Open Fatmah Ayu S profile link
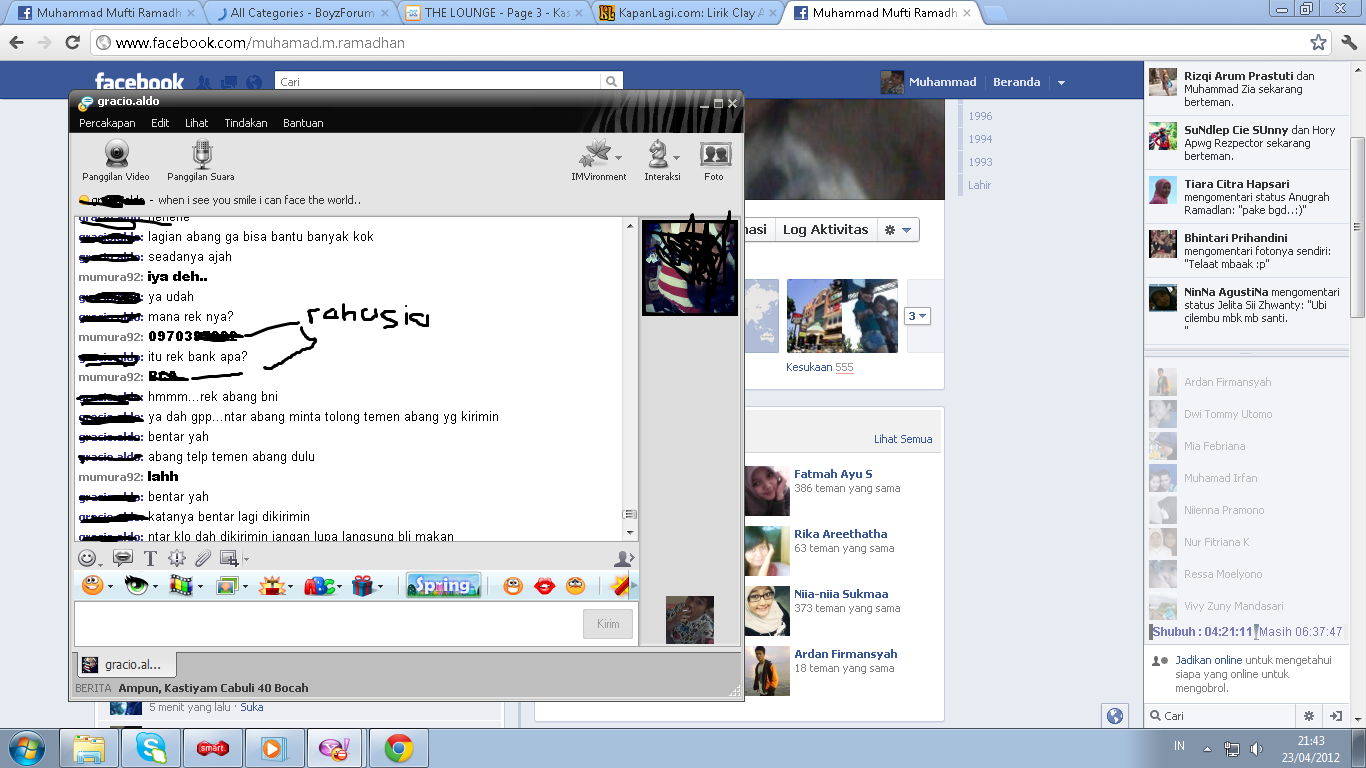Viewport: 1366px width, 768px height. [x=833, y=474]
